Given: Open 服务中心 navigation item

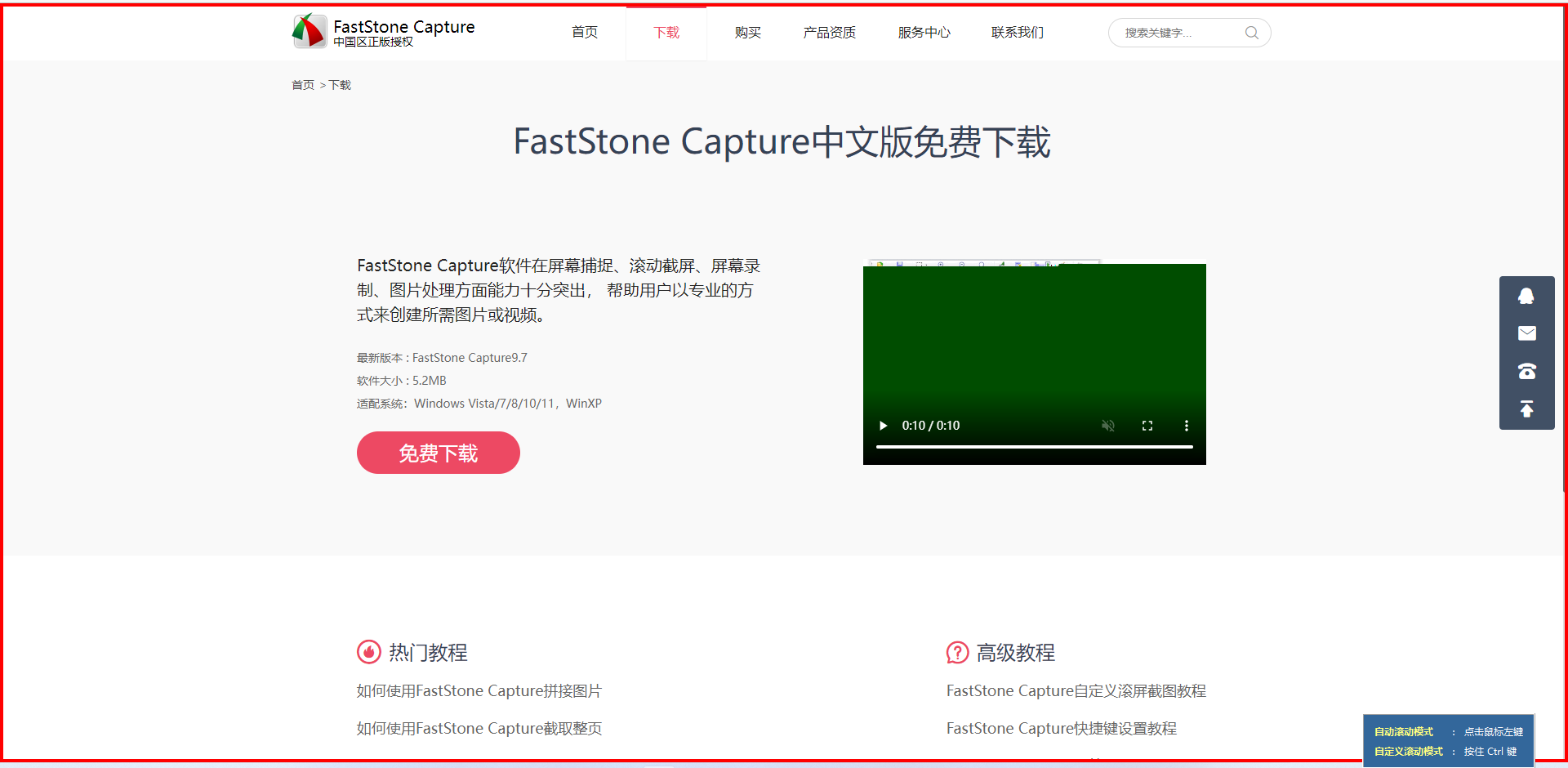Looking at the screenshot, I should (x=924, y=33).
